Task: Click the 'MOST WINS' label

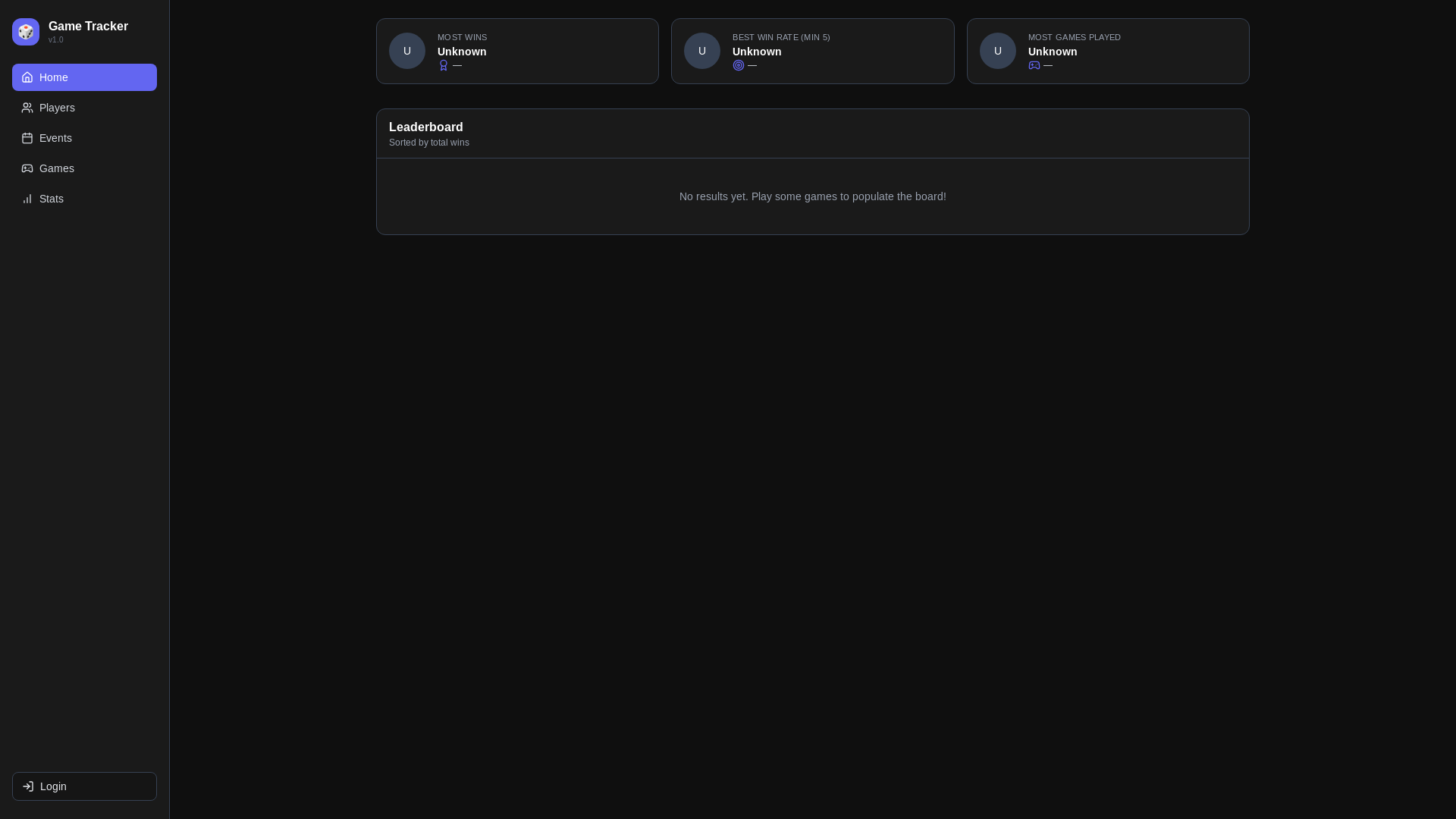Action: (463, 37)
